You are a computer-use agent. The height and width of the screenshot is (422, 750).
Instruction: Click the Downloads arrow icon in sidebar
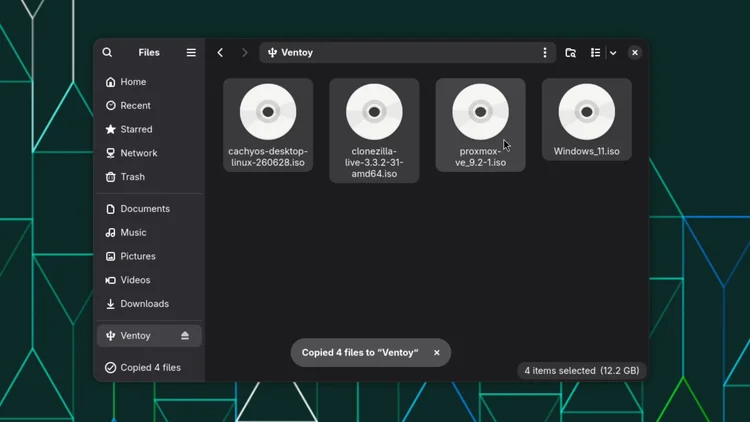click(110, 304)
